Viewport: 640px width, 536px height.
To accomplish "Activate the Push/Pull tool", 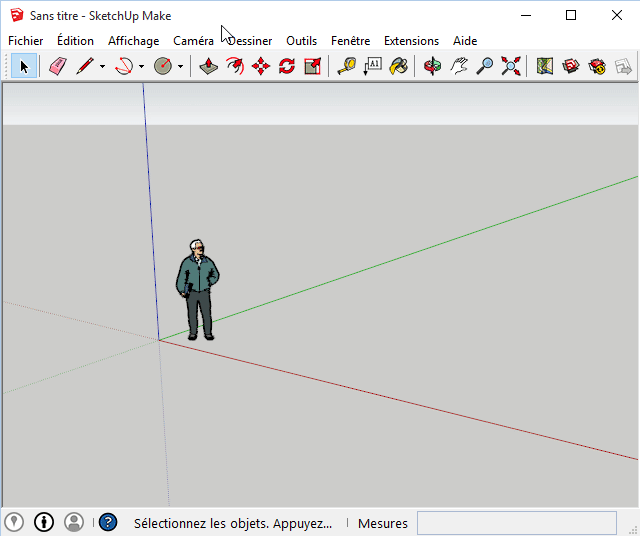I will tap(209, 66).
